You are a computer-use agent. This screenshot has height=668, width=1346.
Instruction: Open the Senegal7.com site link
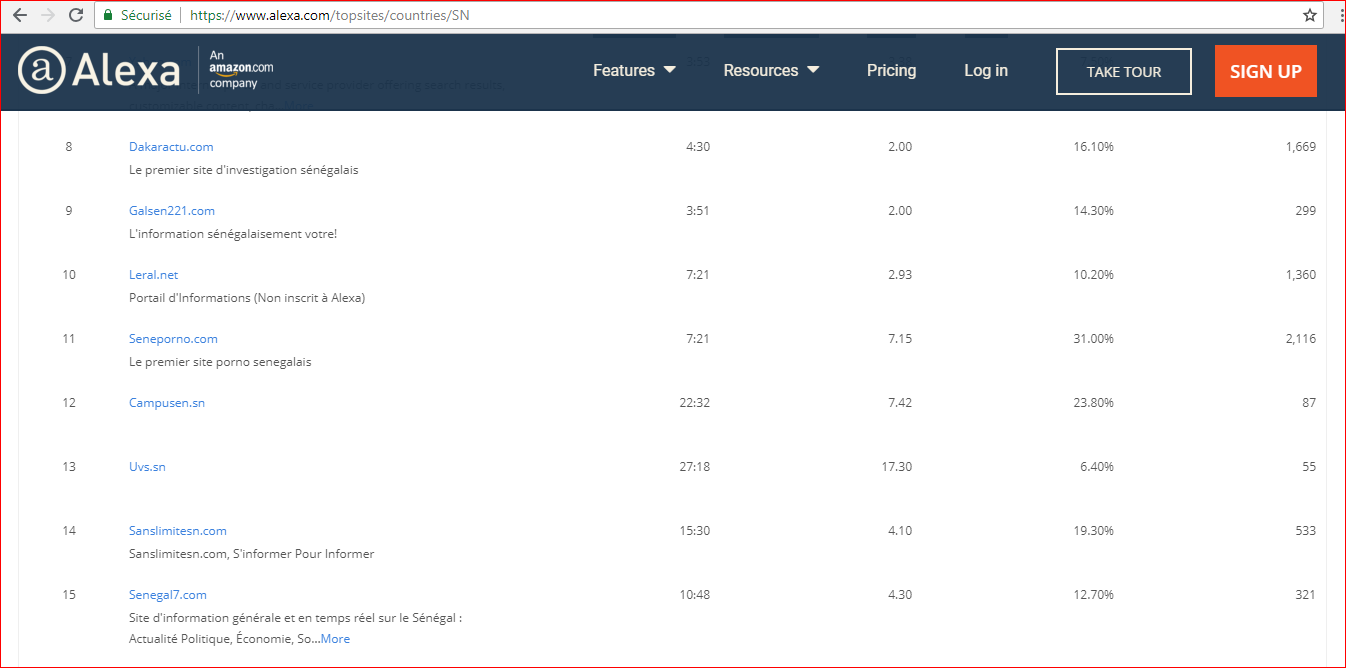pyautogui.click(x=168, y=595)
